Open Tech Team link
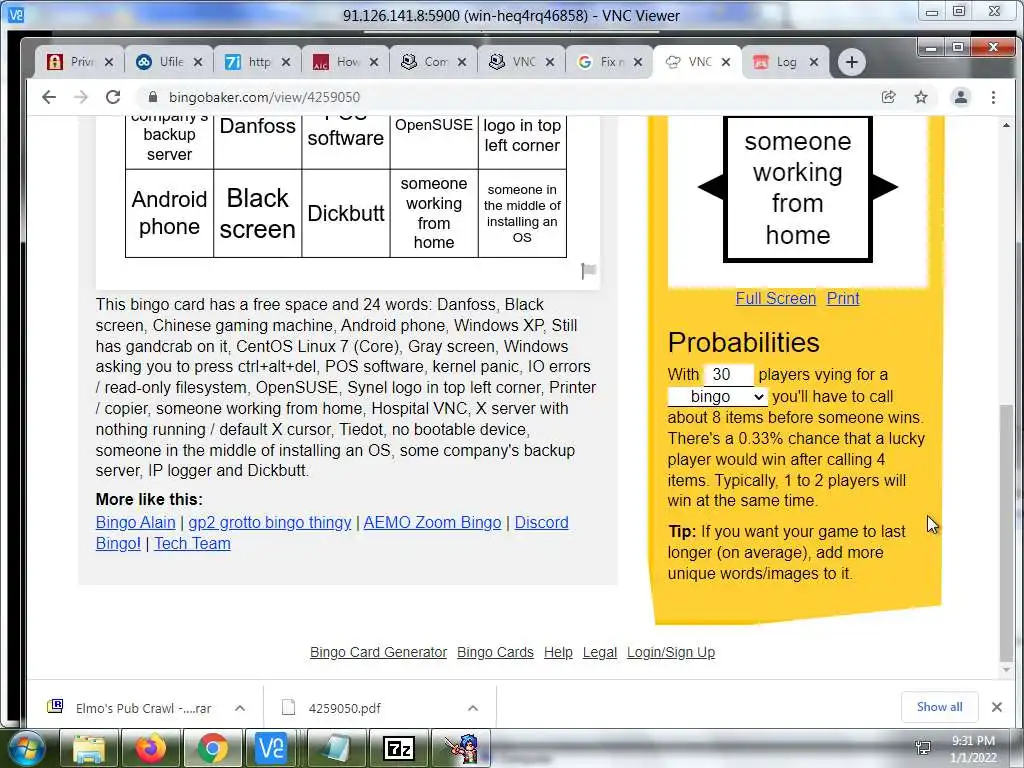The height and width of the screenshot is (768, 1024). click(x=192, y=543)
